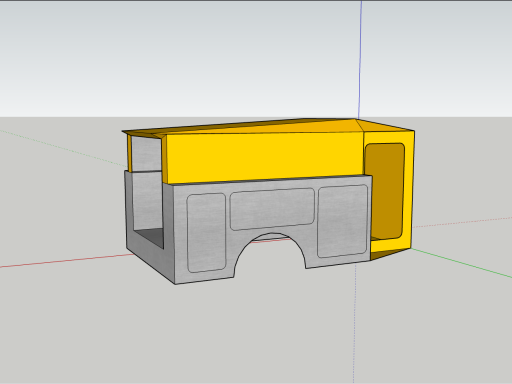Click the dark yellow rounded window panel

click(385, 191)
